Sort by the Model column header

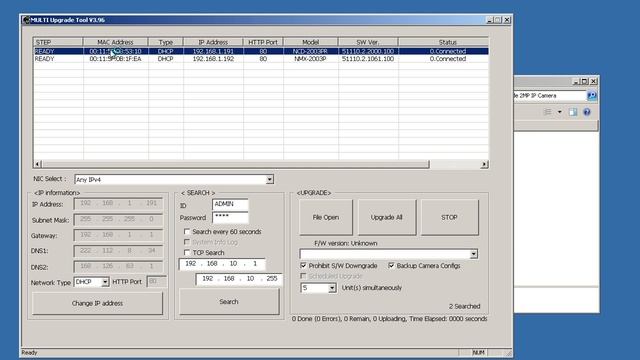coord(311,42)
